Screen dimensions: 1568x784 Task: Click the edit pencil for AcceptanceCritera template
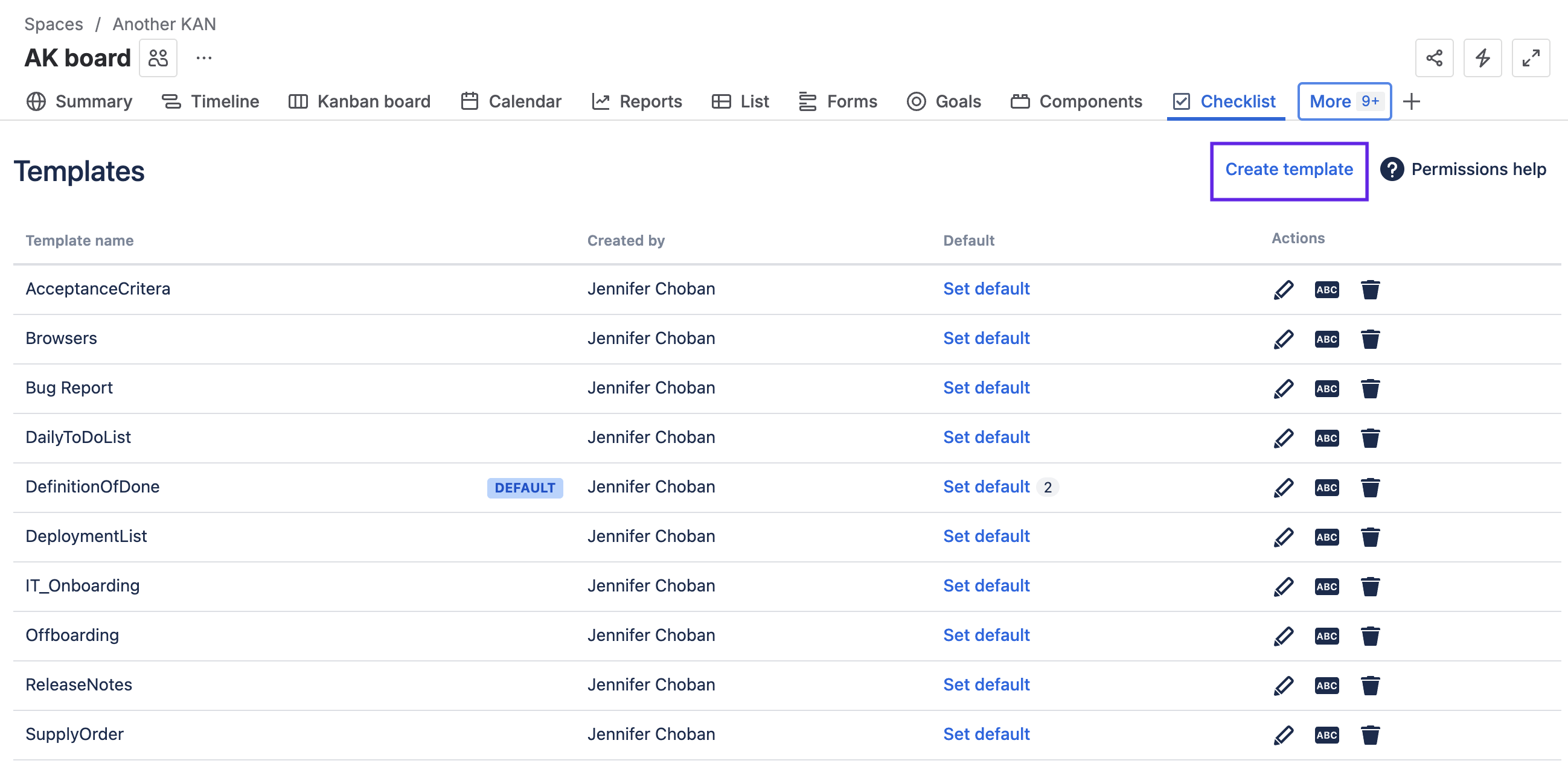point(1283,289)
